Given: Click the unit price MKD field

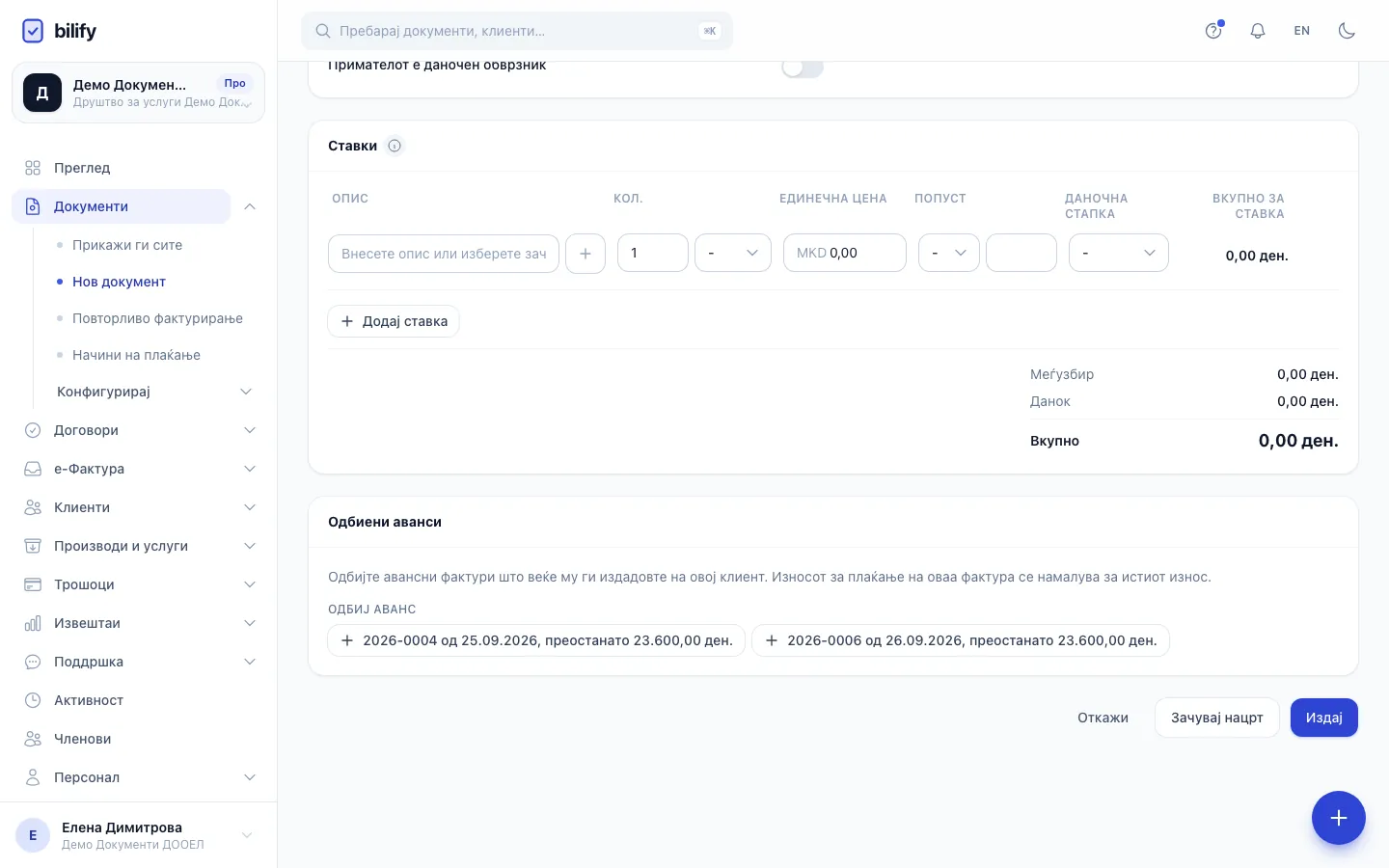Looking at the screenshot, I should (x=845, y=253).
